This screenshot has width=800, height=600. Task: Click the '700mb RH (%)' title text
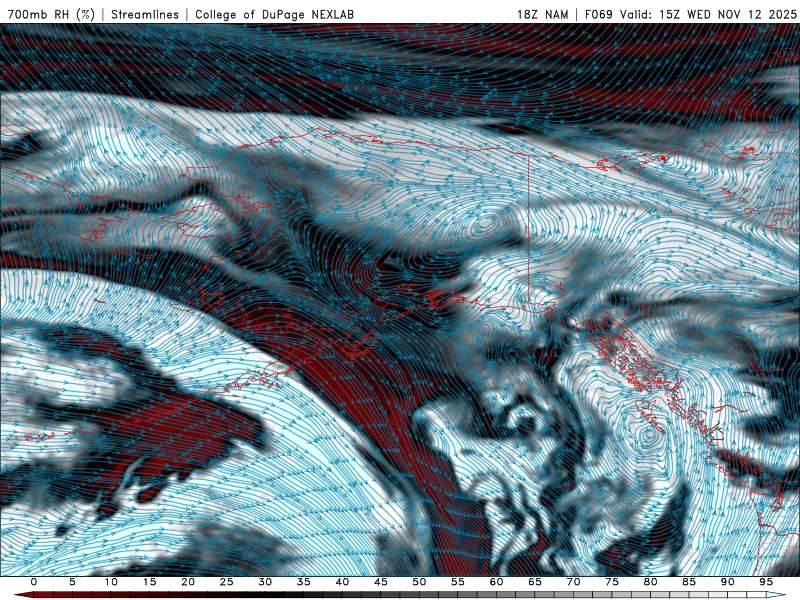52,14
